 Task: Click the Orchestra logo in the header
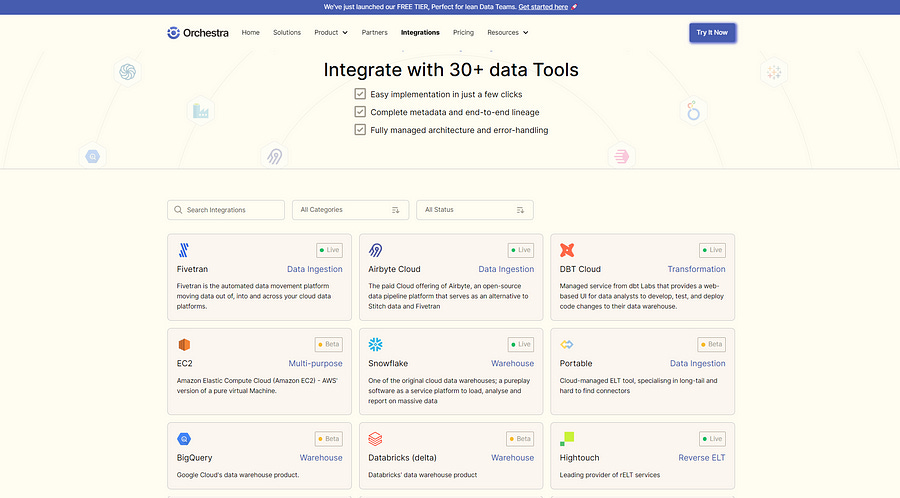click(197, 33)
